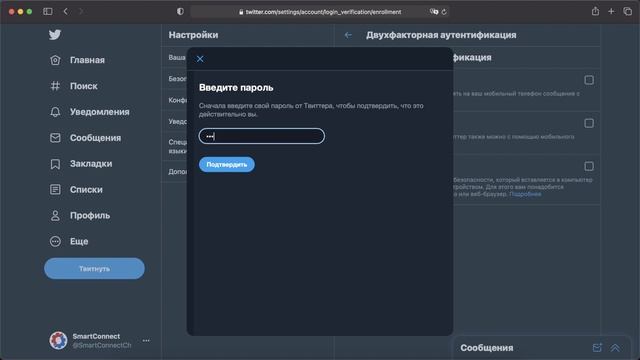Click Двухфакторная аутентификация page title
The height and width of the screenshot is (360, 640).
(441, 35)
